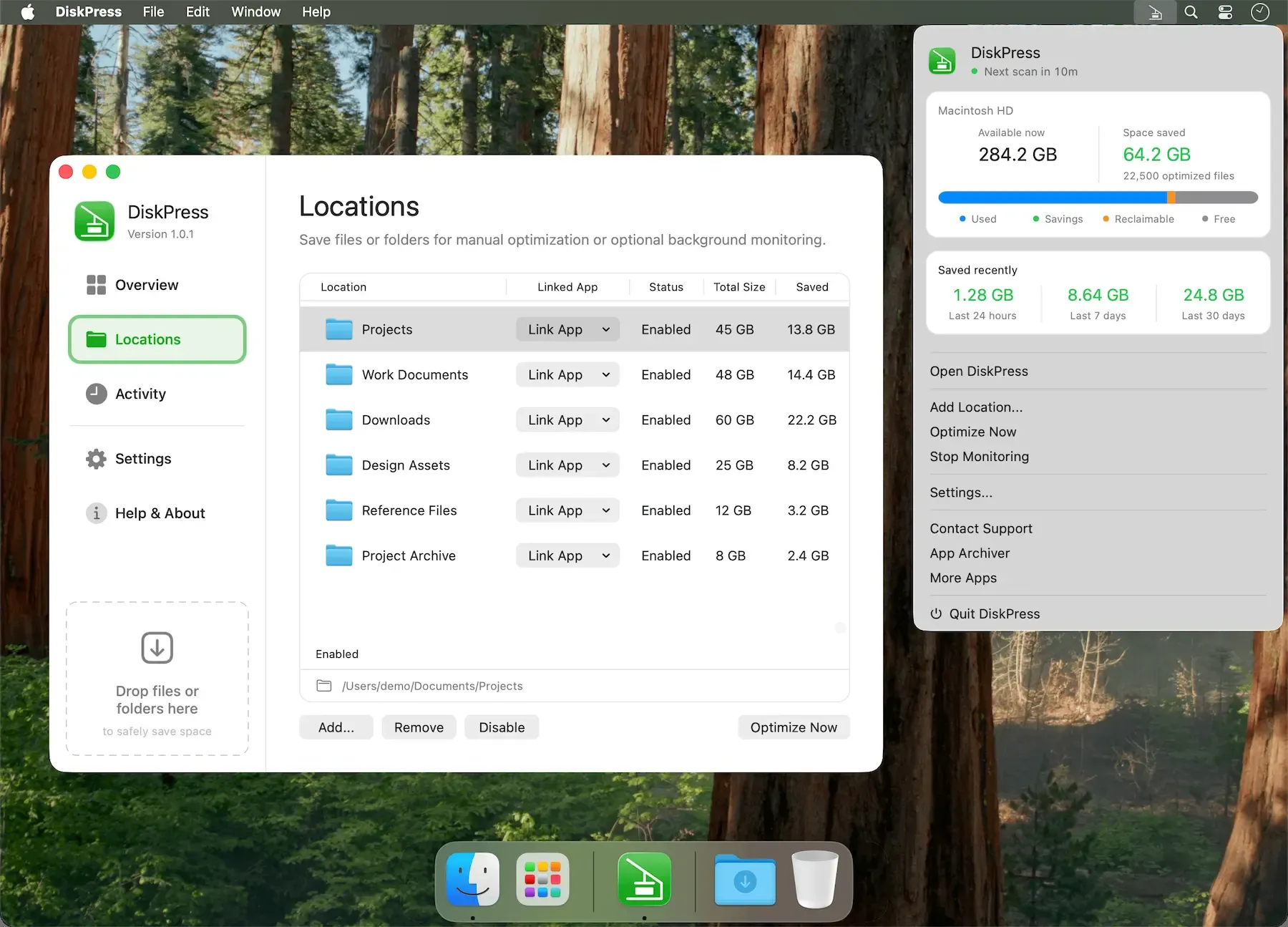Open Launchpad from the Dock
Viewport: 1288px width, 927px height.
coord(542,879)
